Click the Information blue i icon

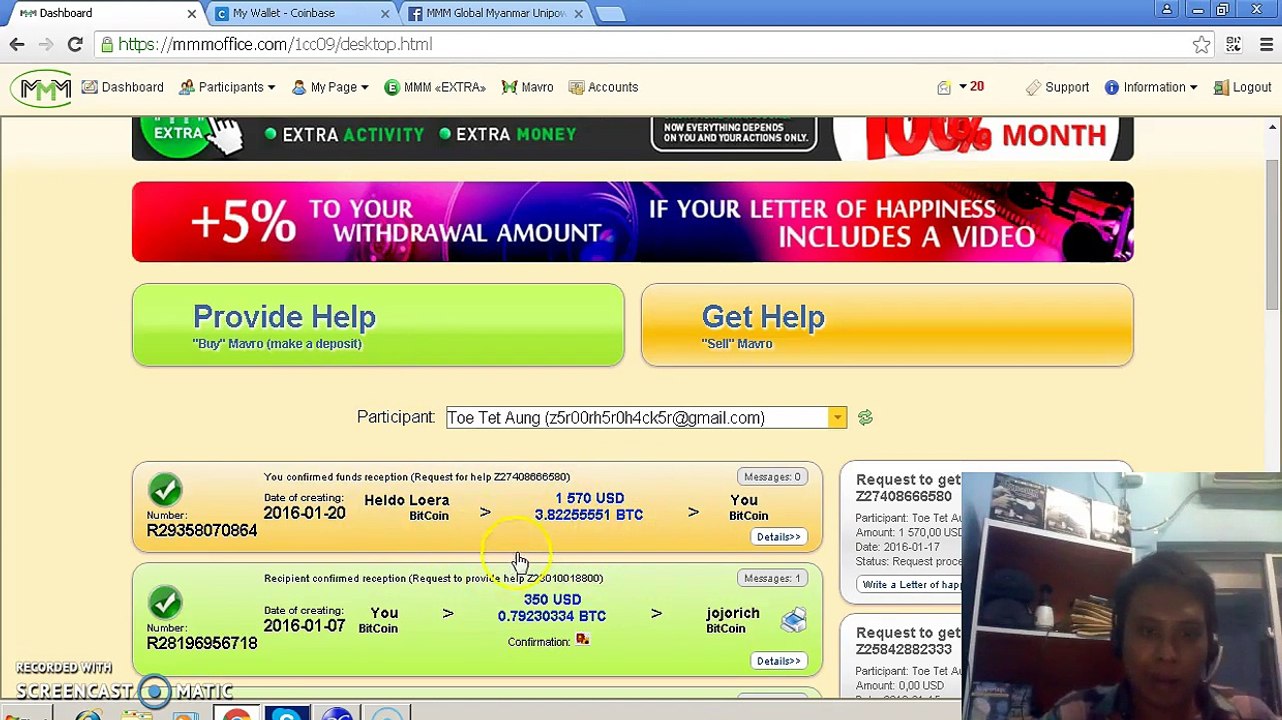[1111, 87]
